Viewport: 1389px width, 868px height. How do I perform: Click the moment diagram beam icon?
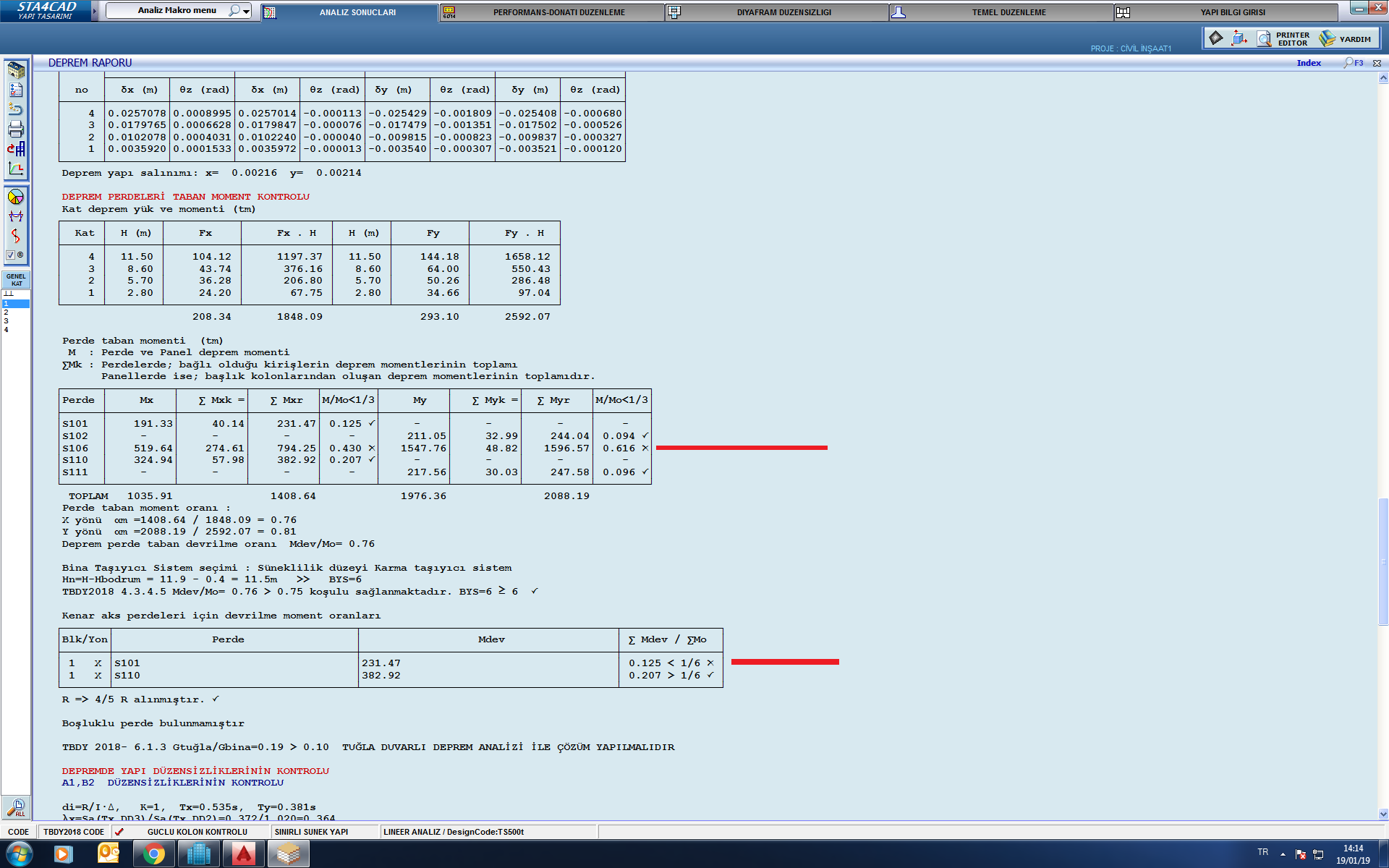16,216
